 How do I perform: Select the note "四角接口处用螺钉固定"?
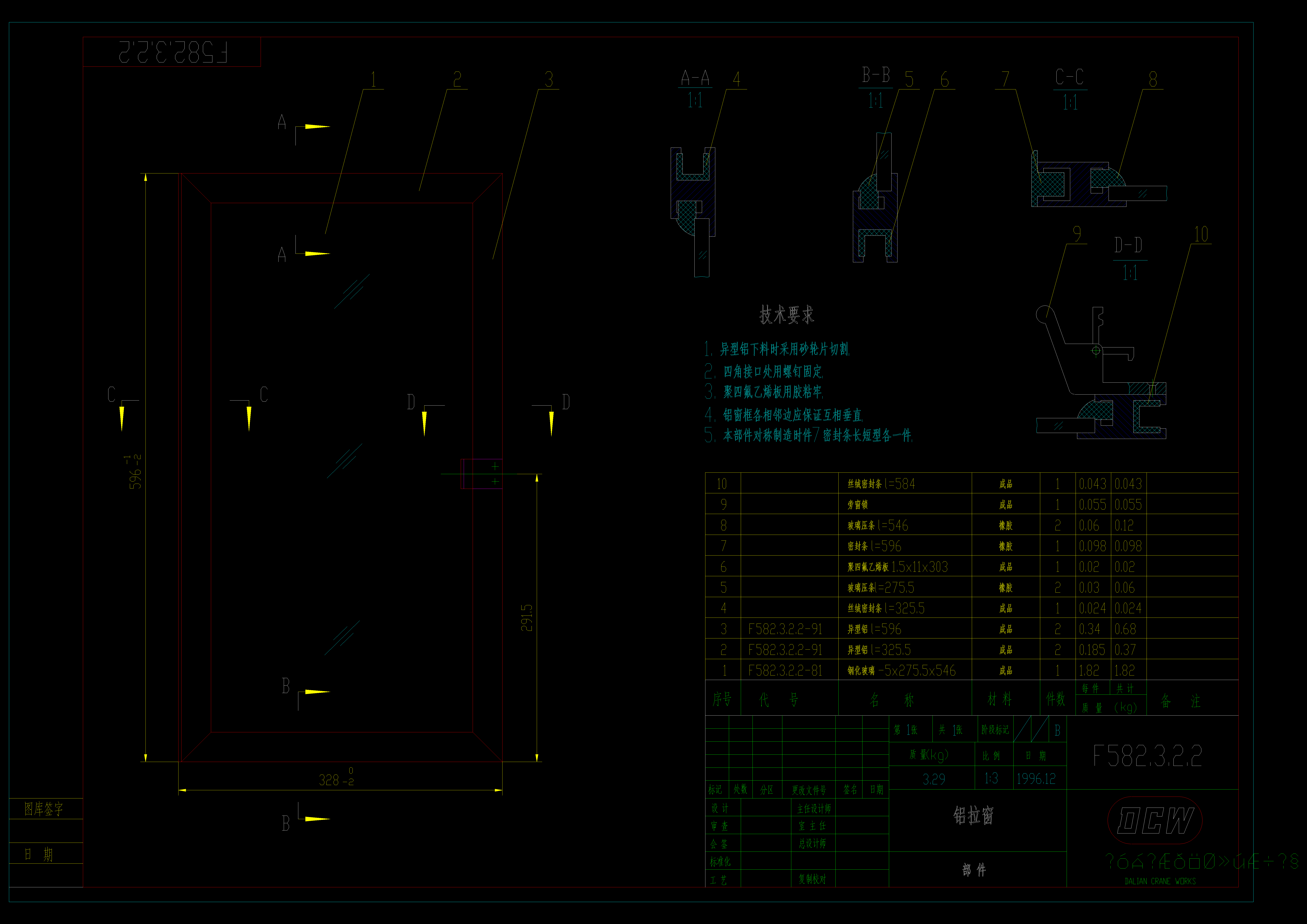pos(773,372)
